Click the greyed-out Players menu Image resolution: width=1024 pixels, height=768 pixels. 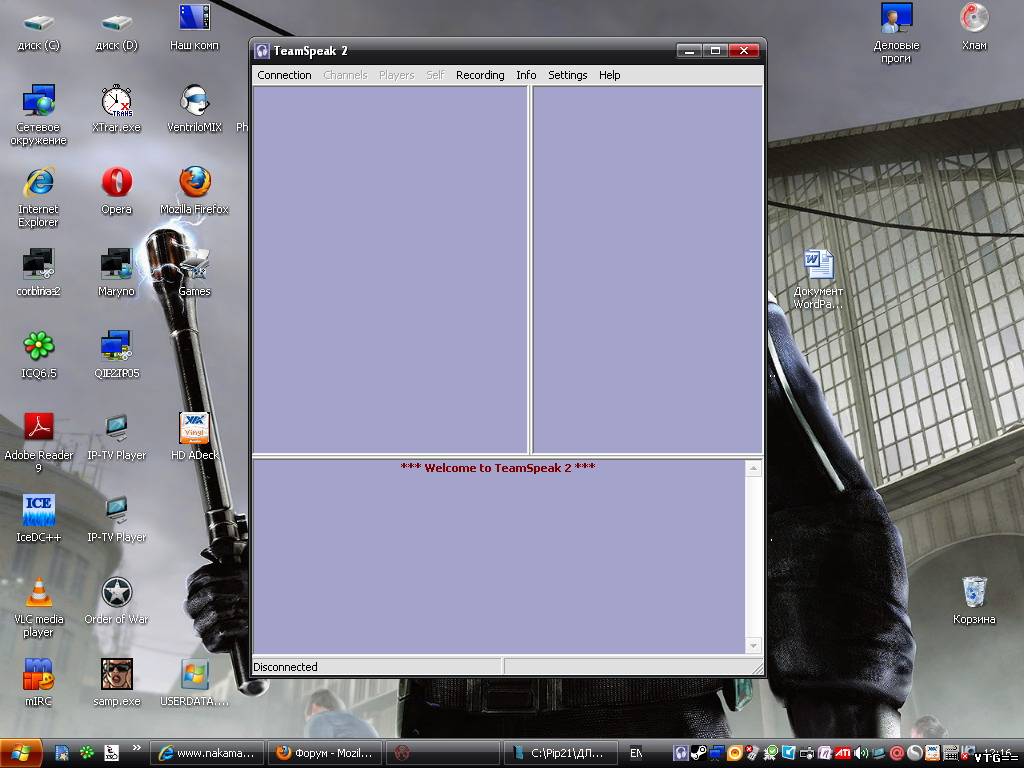pyautogui.click(x=396, y=75)
